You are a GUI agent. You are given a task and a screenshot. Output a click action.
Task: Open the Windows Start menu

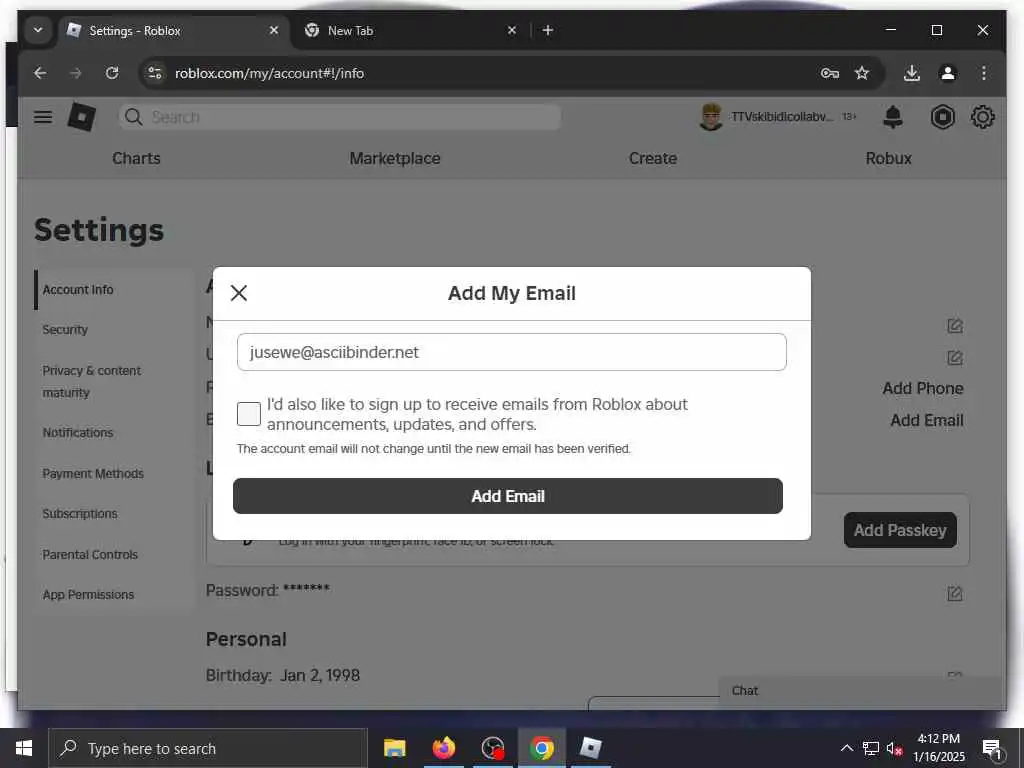pyautogui.click(x=24, y=748)
